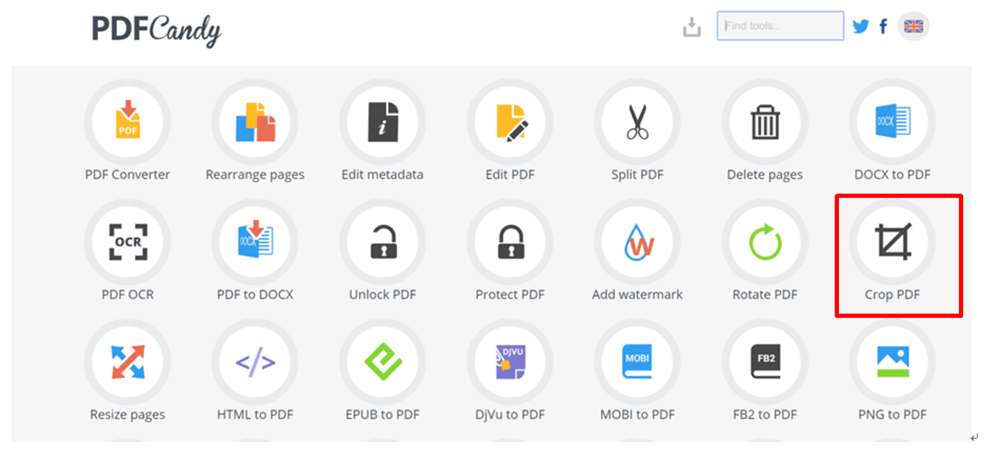This screenshot has width=1000, height=461.
Task: Select the Protect PDF lock icon
Action: coord(510,242)
